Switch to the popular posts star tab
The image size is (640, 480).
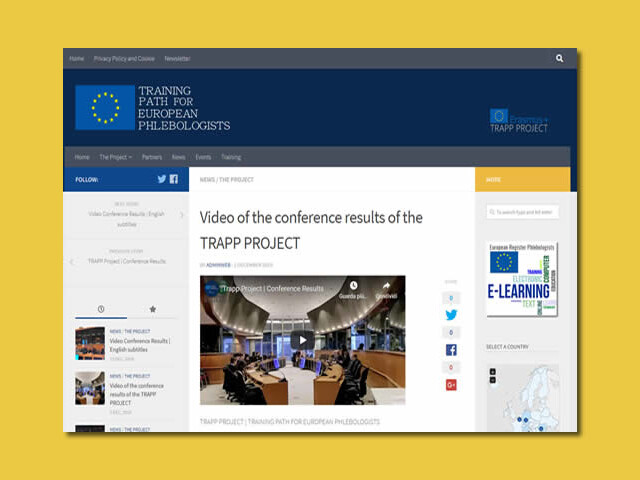153,309
